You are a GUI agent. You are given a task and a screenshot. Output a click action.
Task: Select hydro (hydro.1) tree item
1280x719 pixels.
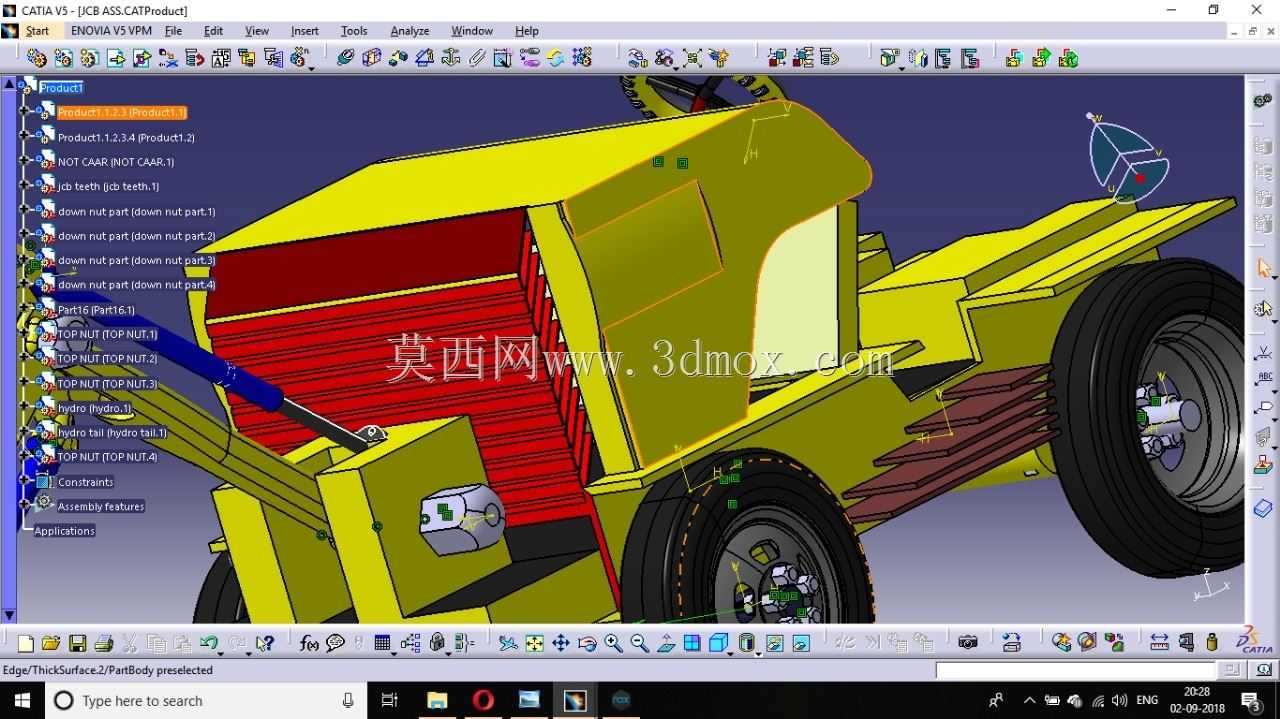94,408
